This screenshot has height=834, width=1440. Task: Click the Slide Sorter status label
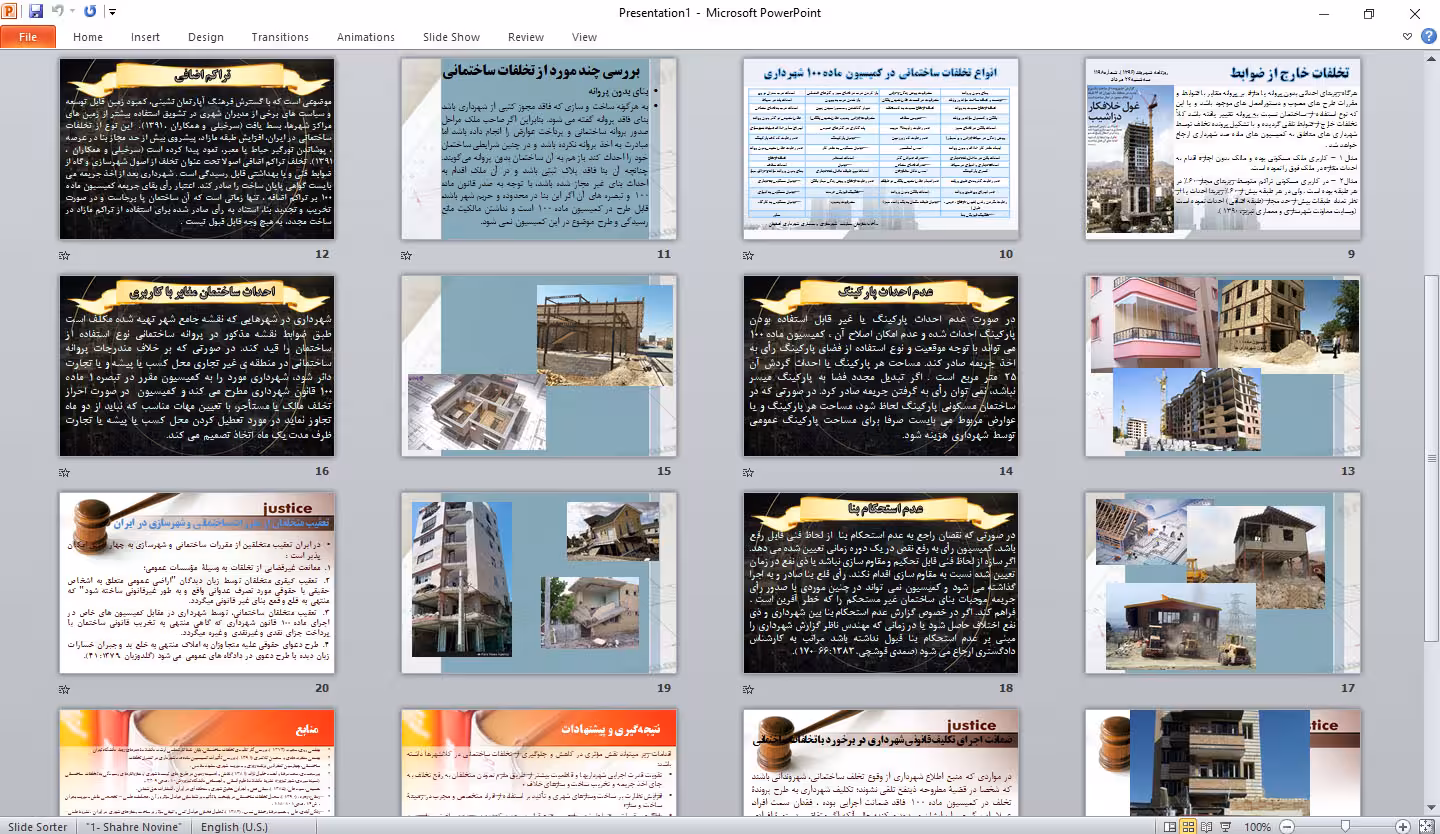38,827
